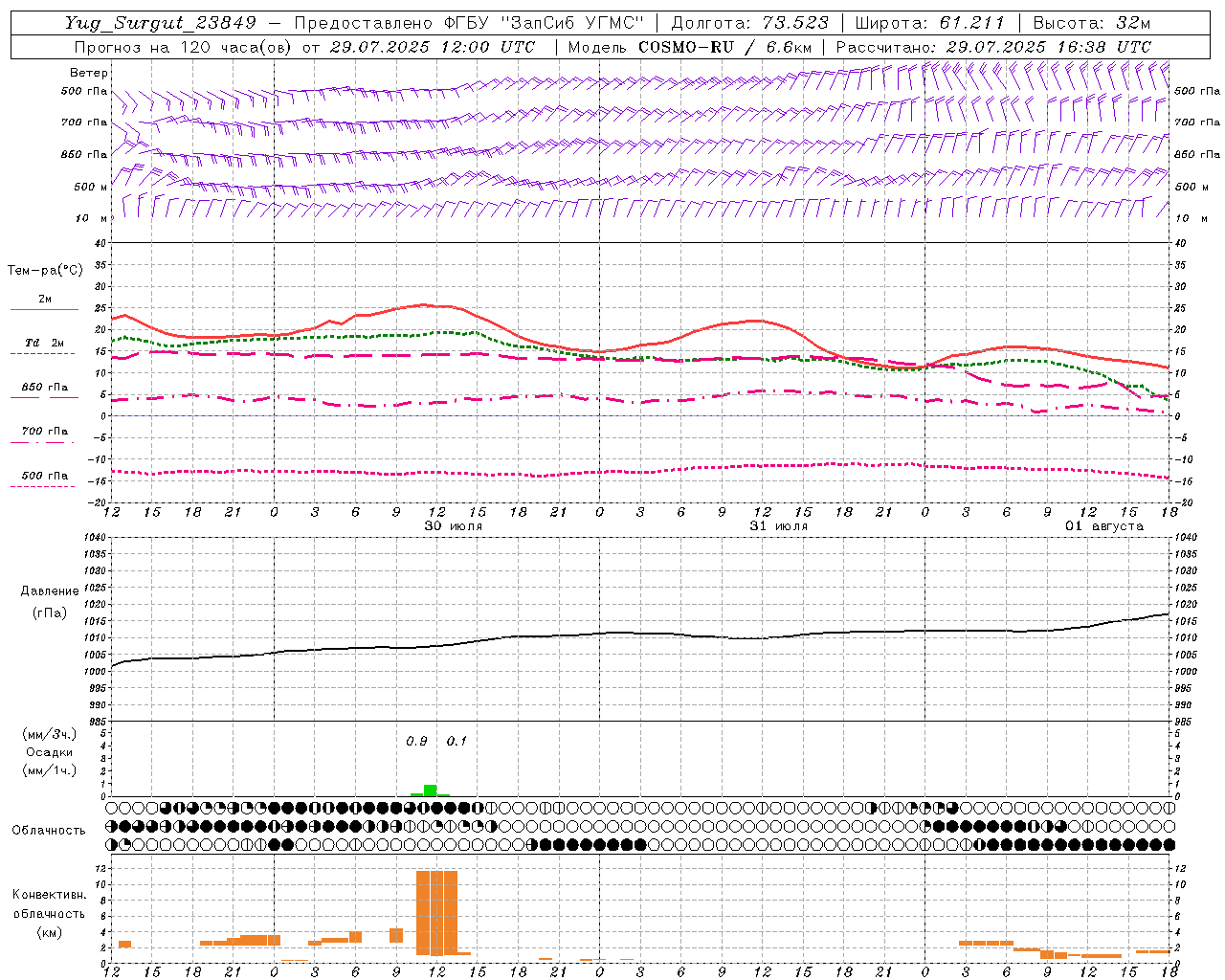Click the Прогноз на 120 часа(ов) text
The image size is (1225, 980).
coord(184,47)
